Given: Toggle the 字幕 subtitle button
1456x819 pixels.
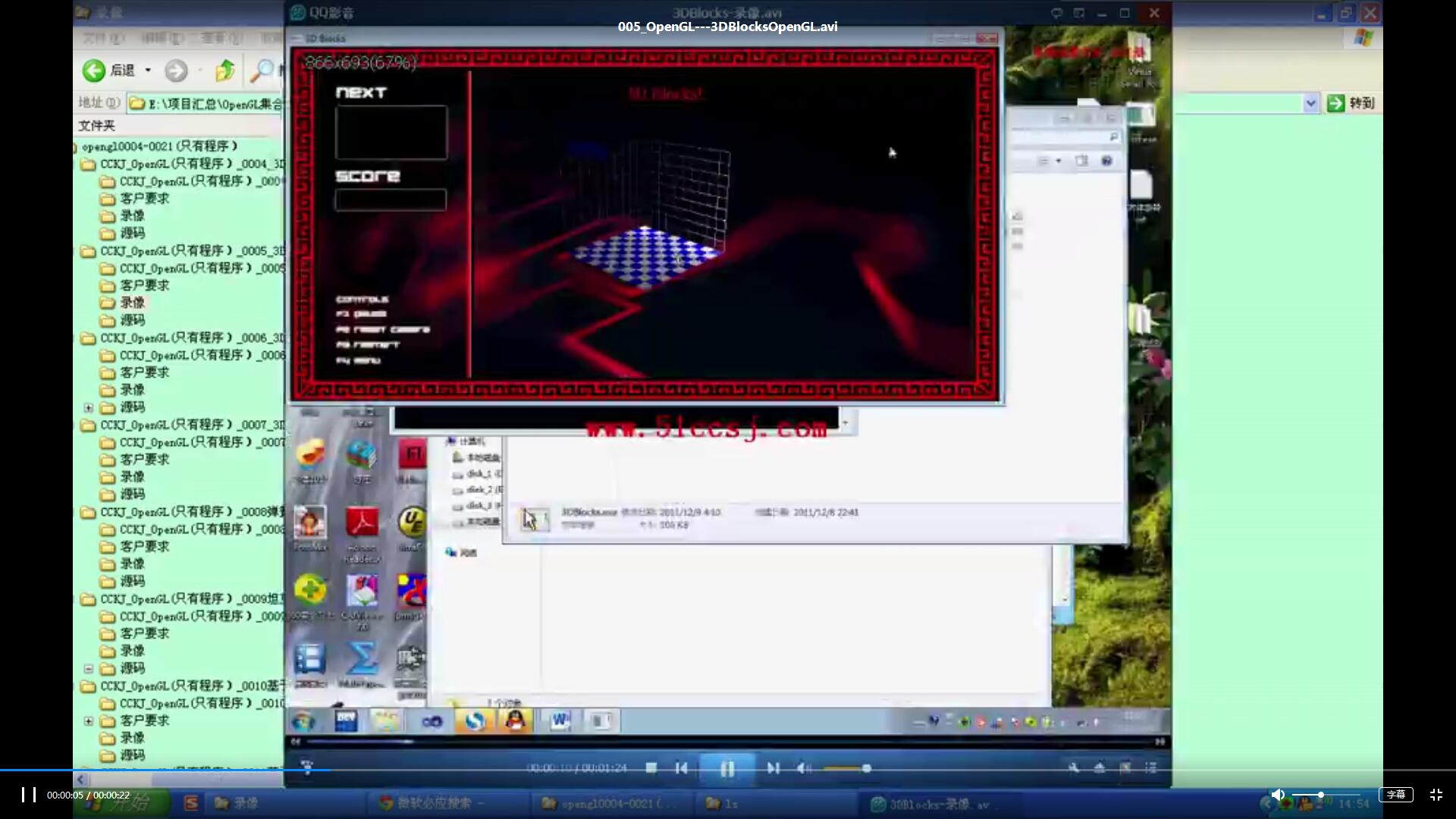Looking at the screenshot, I should 1396,795.
